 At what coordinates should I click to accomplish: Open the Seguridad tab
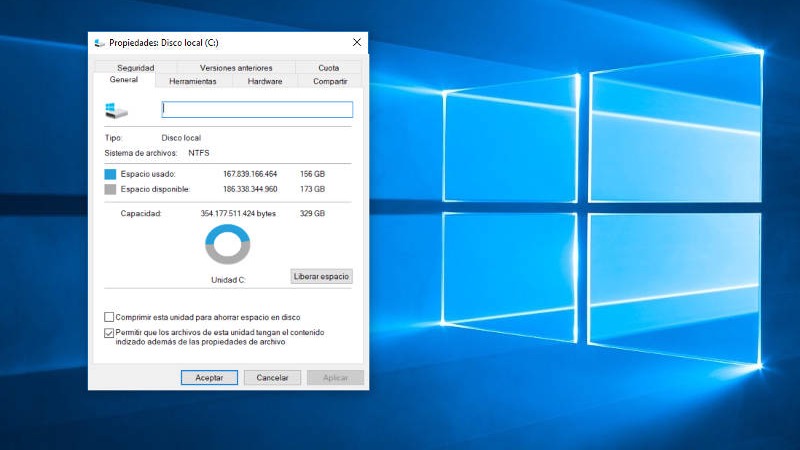(135, 67)
